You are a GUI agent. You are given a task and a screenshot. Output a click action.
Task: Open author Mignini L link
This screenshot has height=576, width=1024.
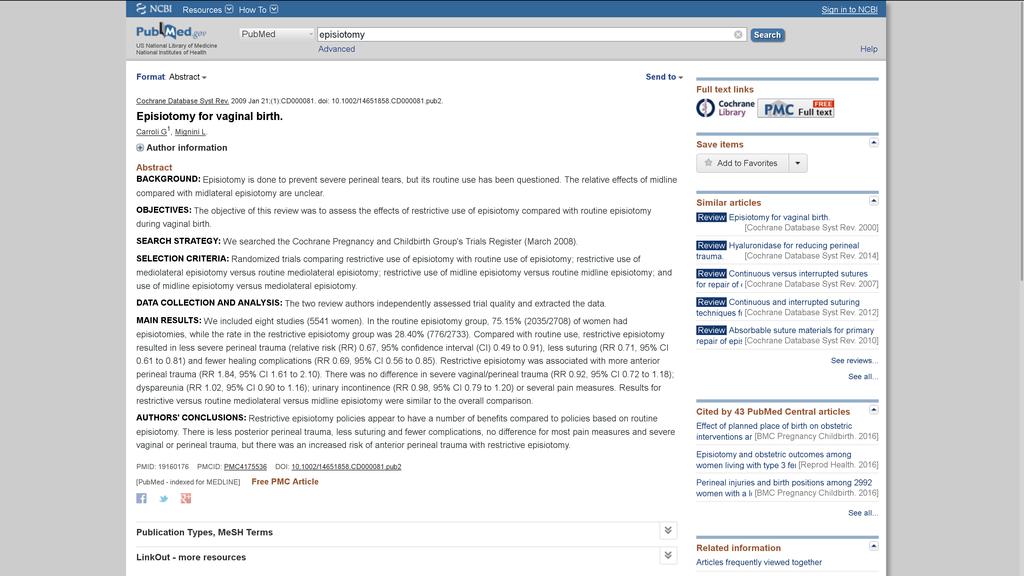pyautogui.click(x=190, y=132)
